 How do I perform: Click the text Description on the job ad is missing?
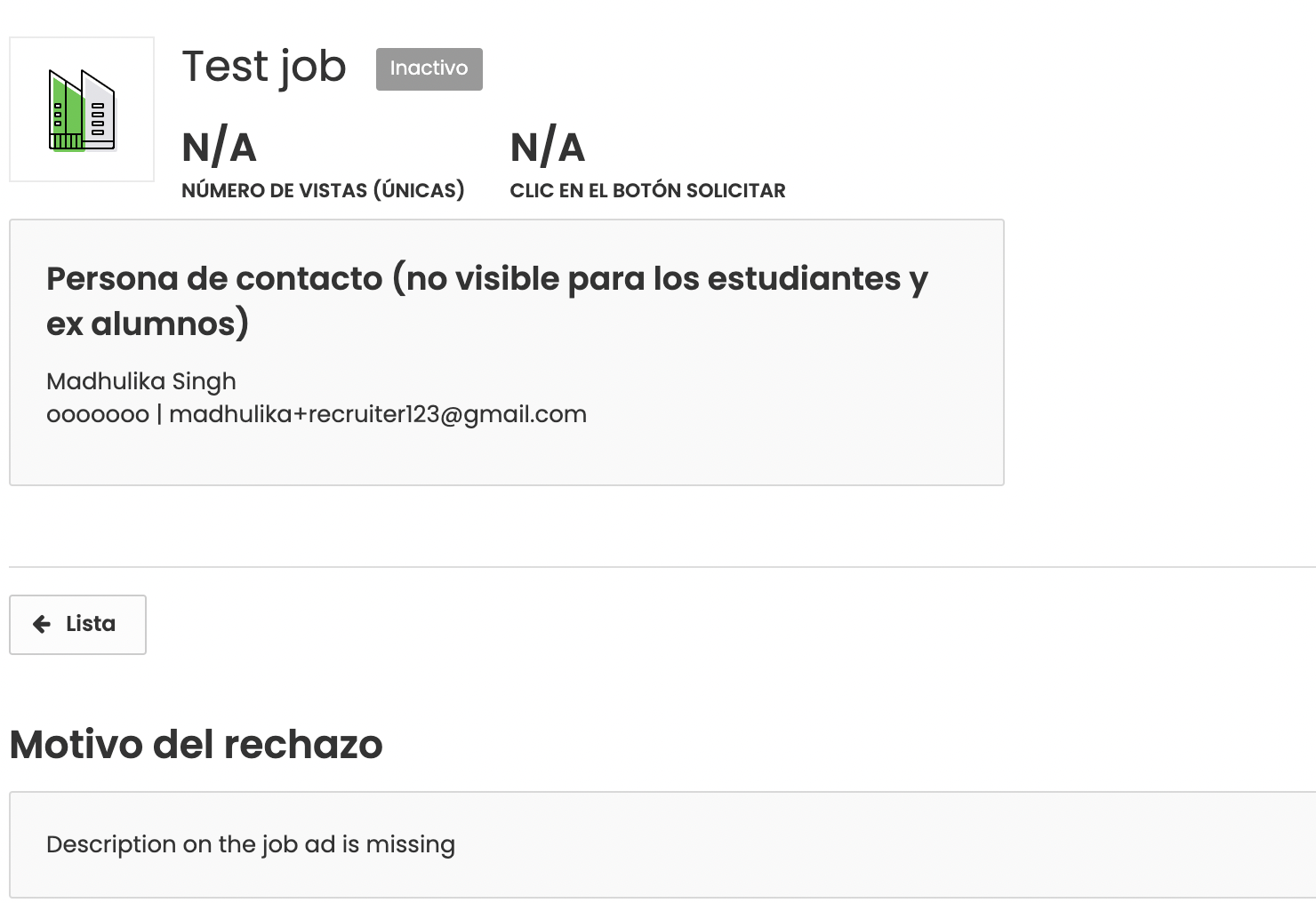[251, 844]
